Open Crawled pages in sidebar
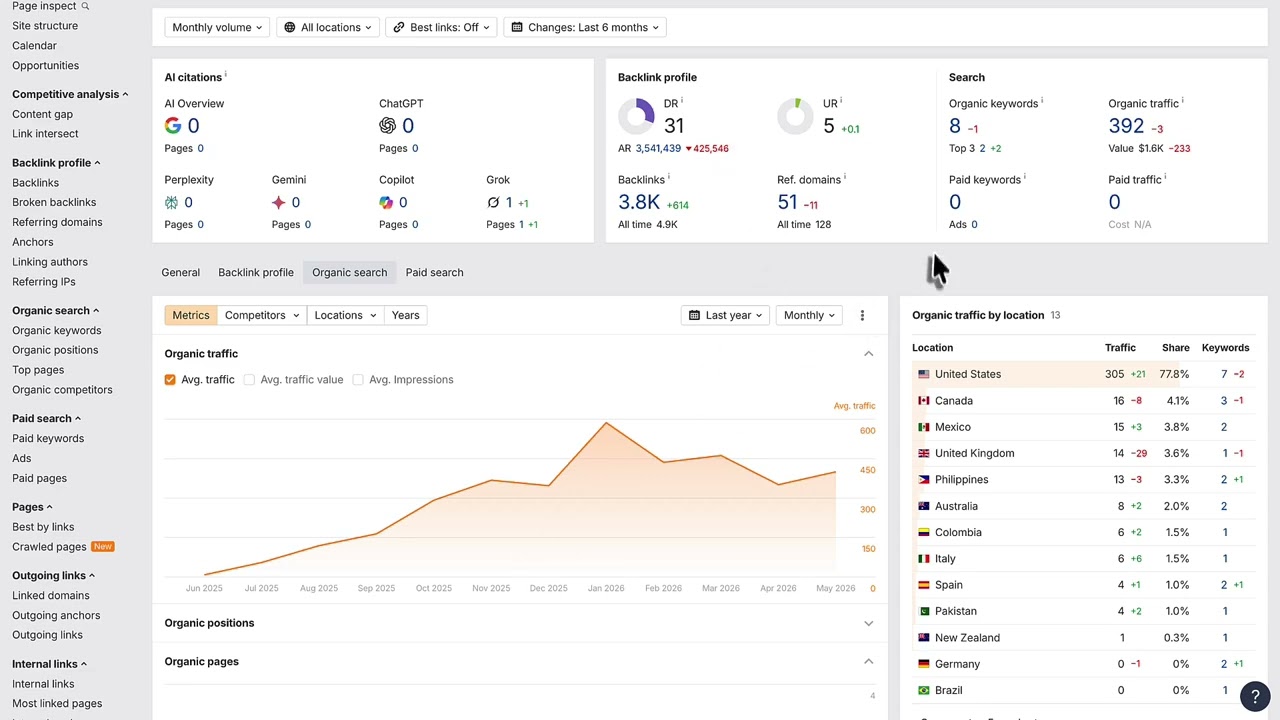 (x=49, y=547)
